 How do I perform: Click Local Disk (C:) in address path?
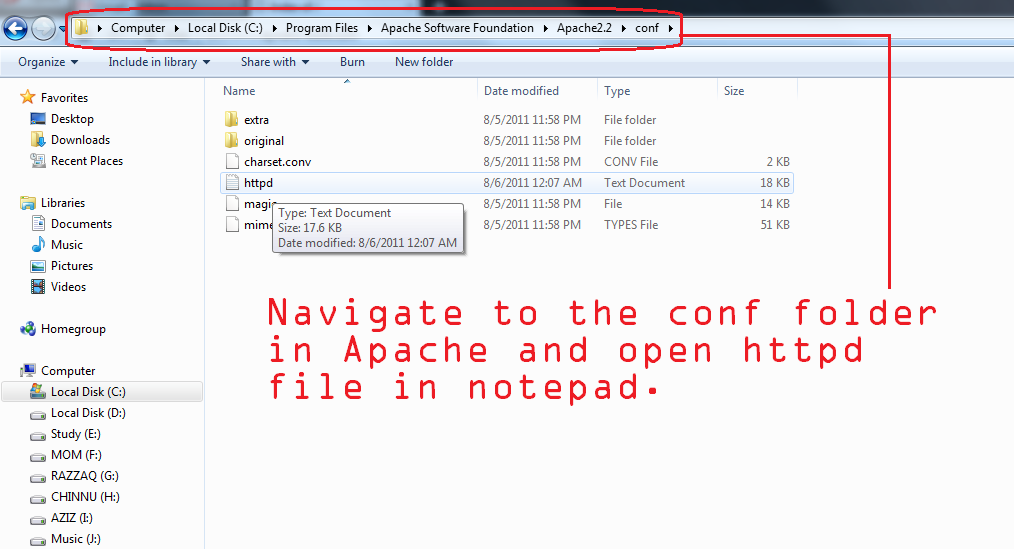(225, 28)
